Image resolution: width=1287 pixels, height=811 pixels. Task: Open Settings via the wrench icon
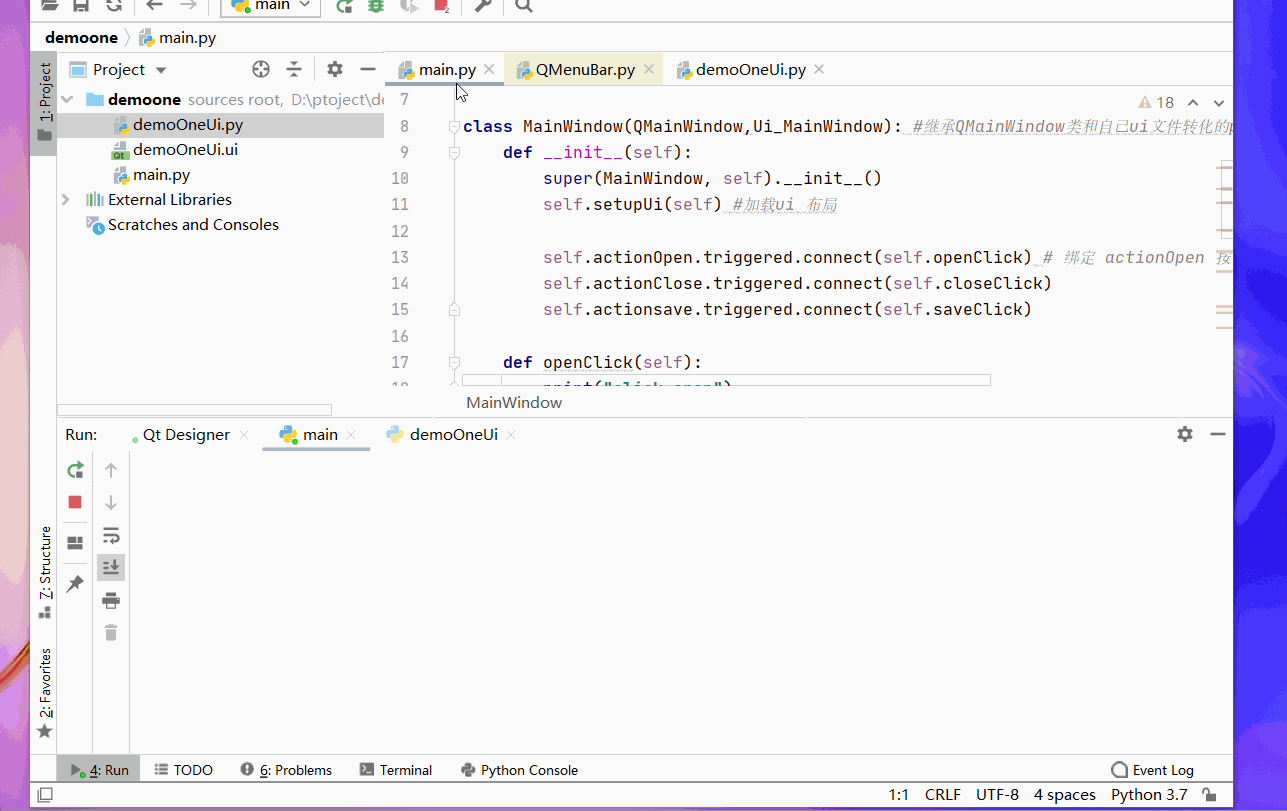(x=483, y=5)
